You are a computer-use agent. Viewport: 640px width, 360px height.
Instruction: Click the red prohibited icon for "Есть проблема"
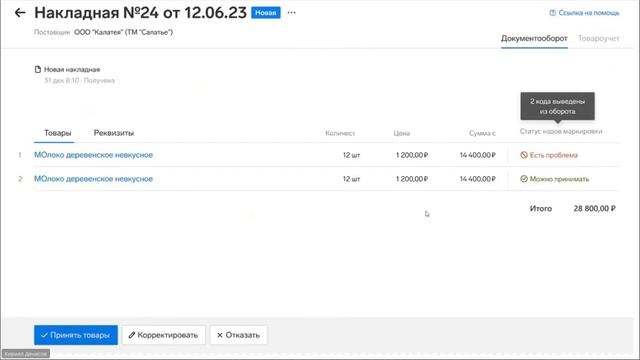point(524,155)
